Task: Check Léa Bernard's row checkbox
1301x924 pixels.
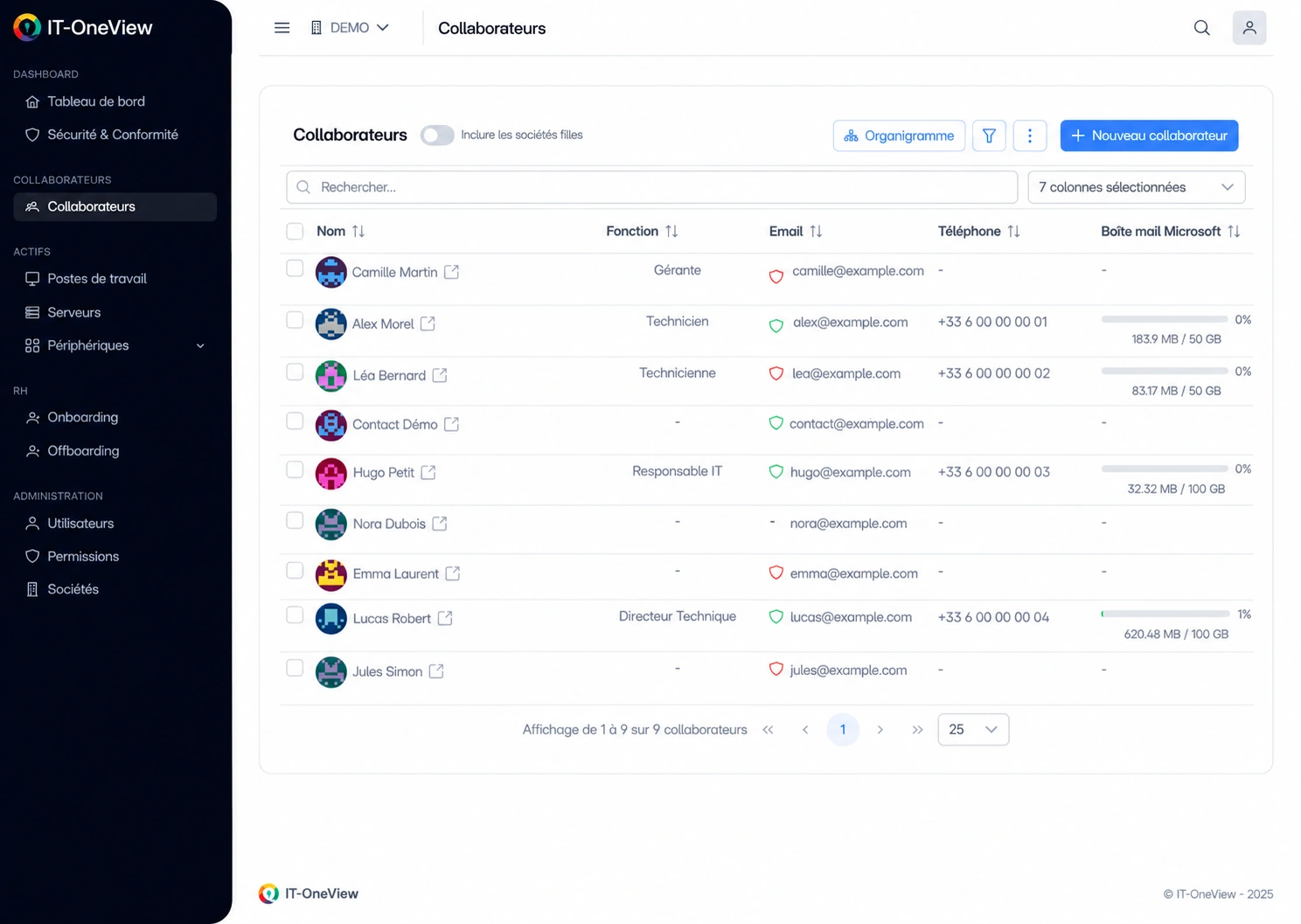Action: pyautogui.click(x=295, y=372)
